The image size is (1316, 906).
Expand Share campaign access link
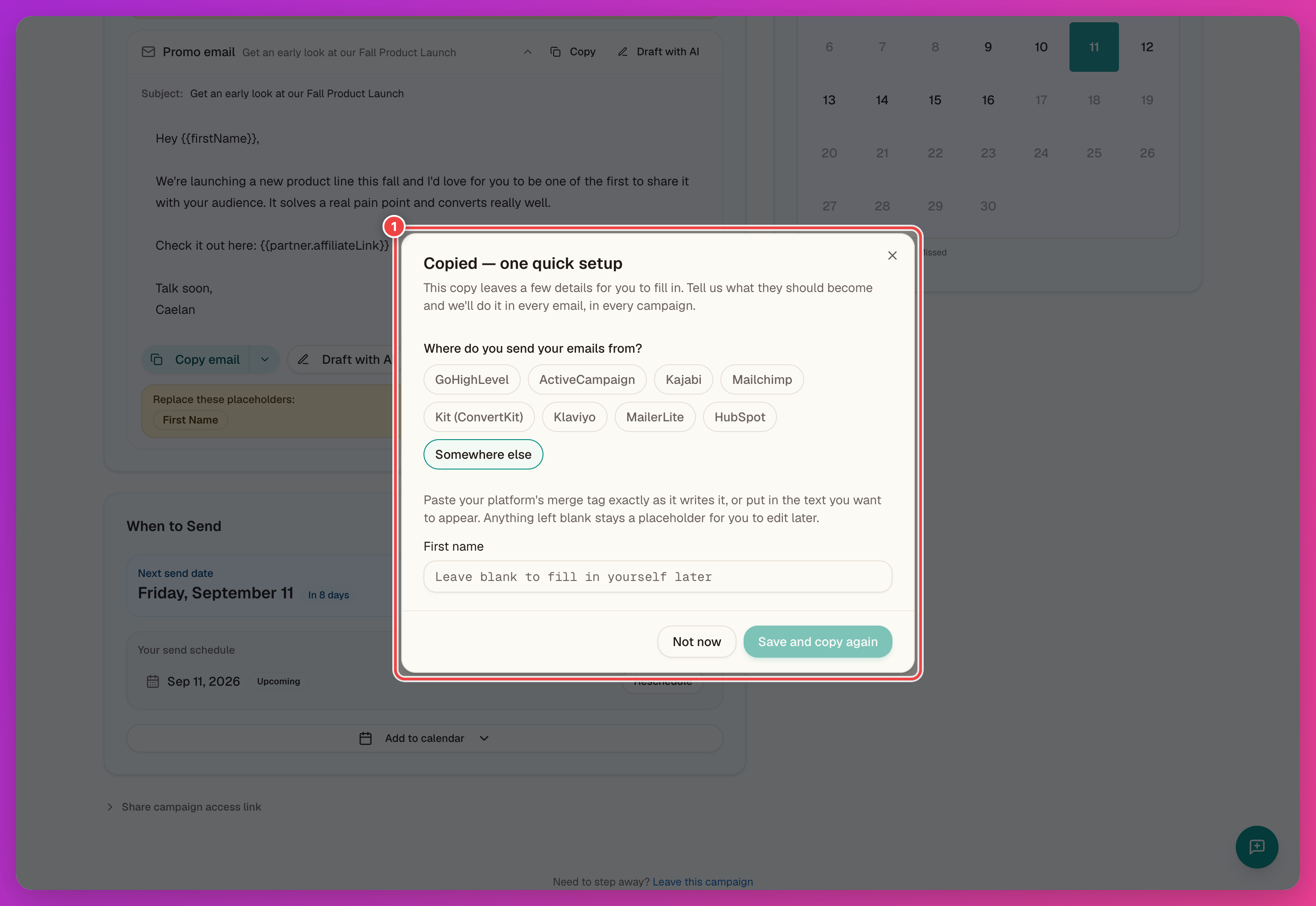click(184, 807)
